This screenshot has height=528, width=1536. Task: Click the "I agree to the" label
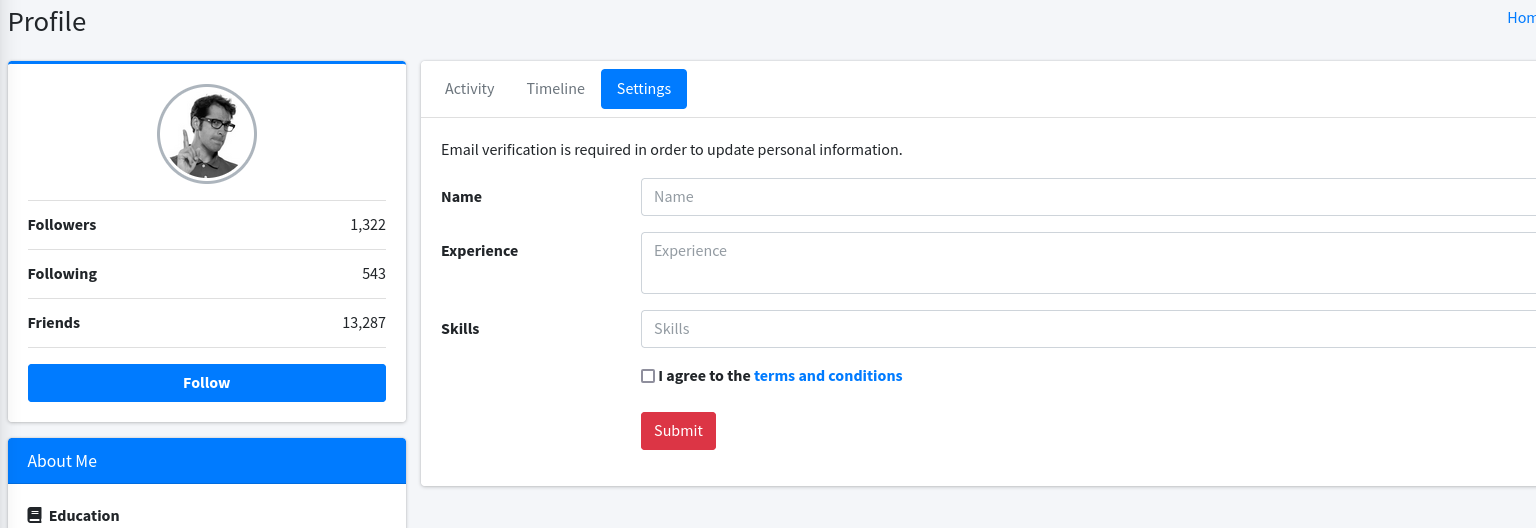[704, 376]
